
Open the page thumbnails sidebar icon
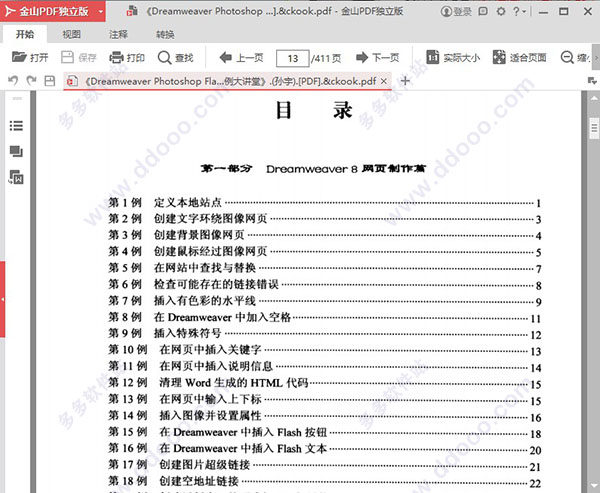[16, 151]
